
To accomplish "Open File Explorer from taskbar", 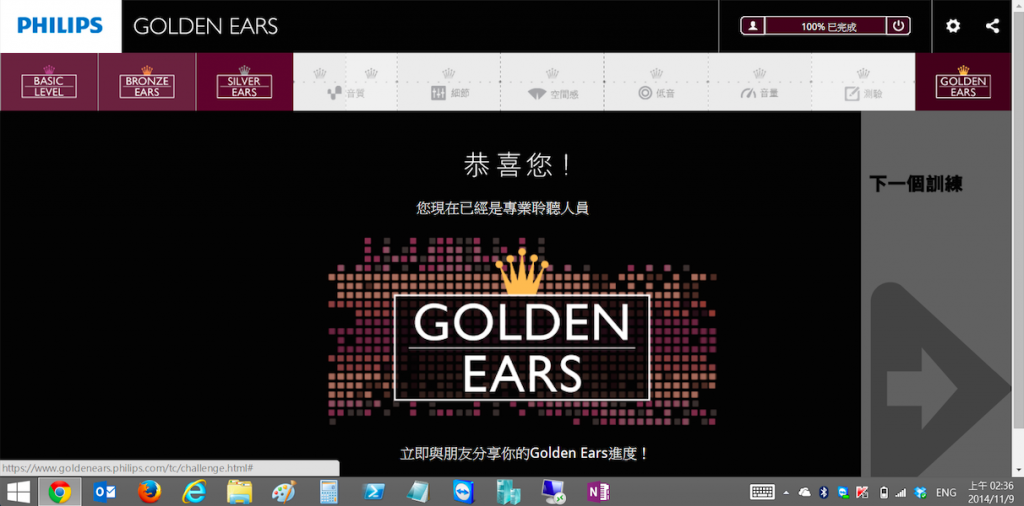I will (239, 492).
